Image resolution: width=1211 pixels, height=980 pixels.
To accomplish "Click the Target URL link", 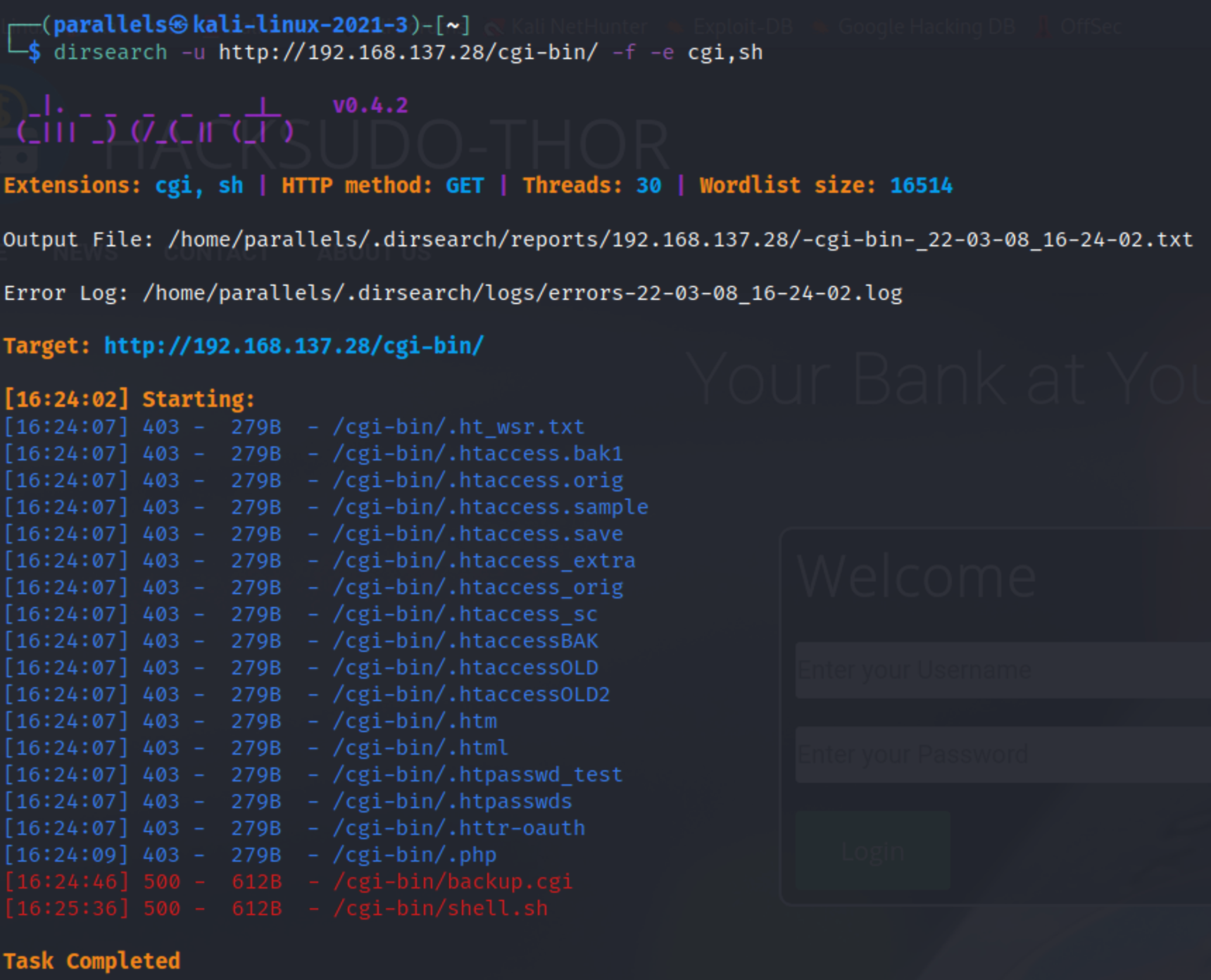I will click(294, 346).
